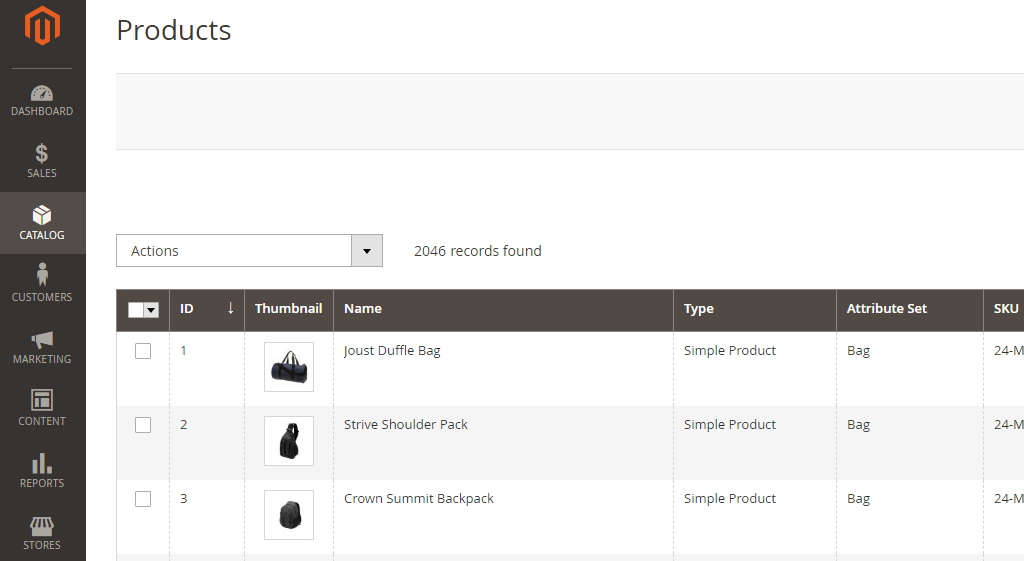The height and width of the screenshot is (561, 1024).
Task: Click the Crown Summit Backpack thumbnail image
Action: tap(289, 515)
